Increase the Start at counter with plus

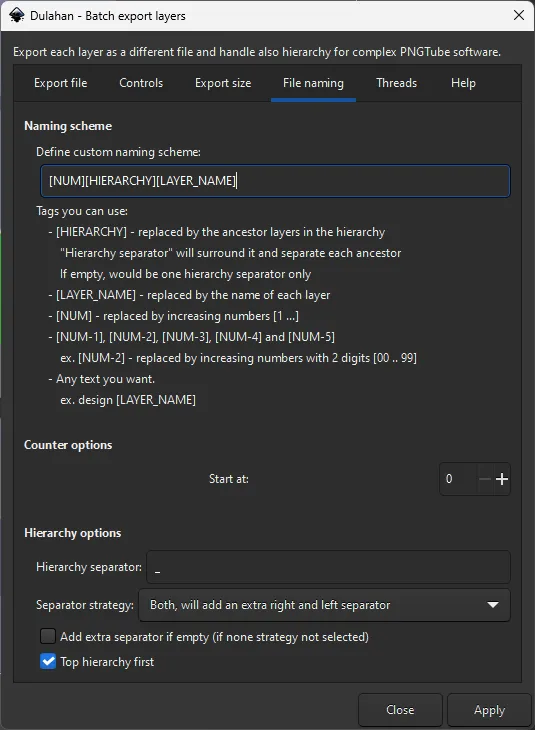[x=501, y=479]
